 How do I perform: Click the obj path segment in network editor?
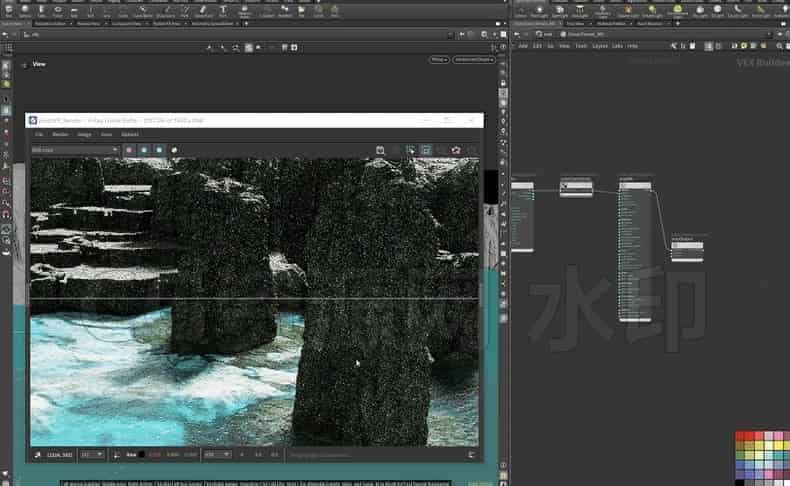point(544,34)
